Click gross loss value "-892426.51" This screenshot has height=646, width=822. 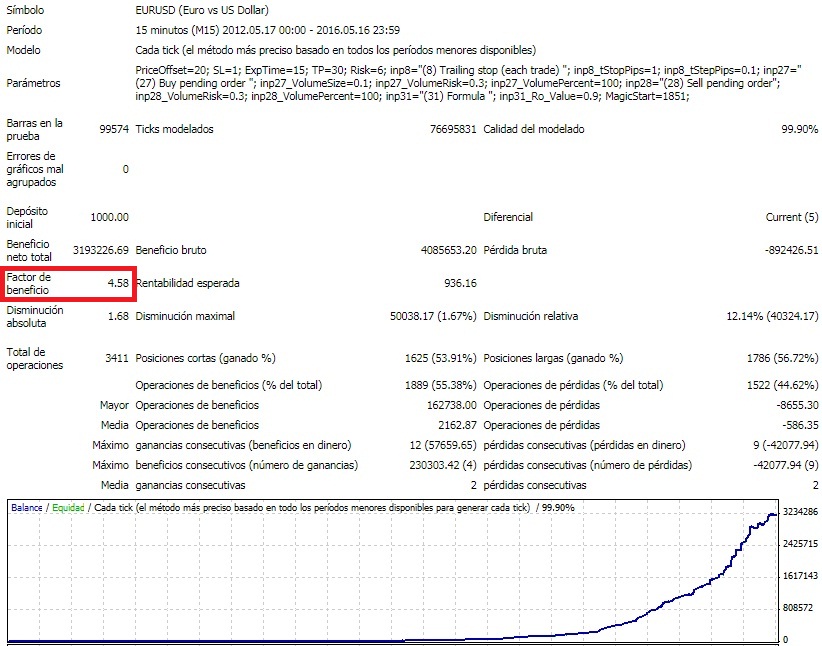click(x=792, y=250)
